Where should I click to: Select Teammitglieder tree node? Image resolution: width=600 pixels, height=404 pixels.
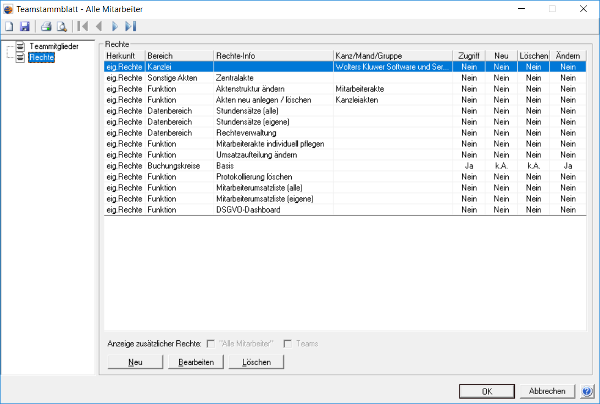[54, 46]
